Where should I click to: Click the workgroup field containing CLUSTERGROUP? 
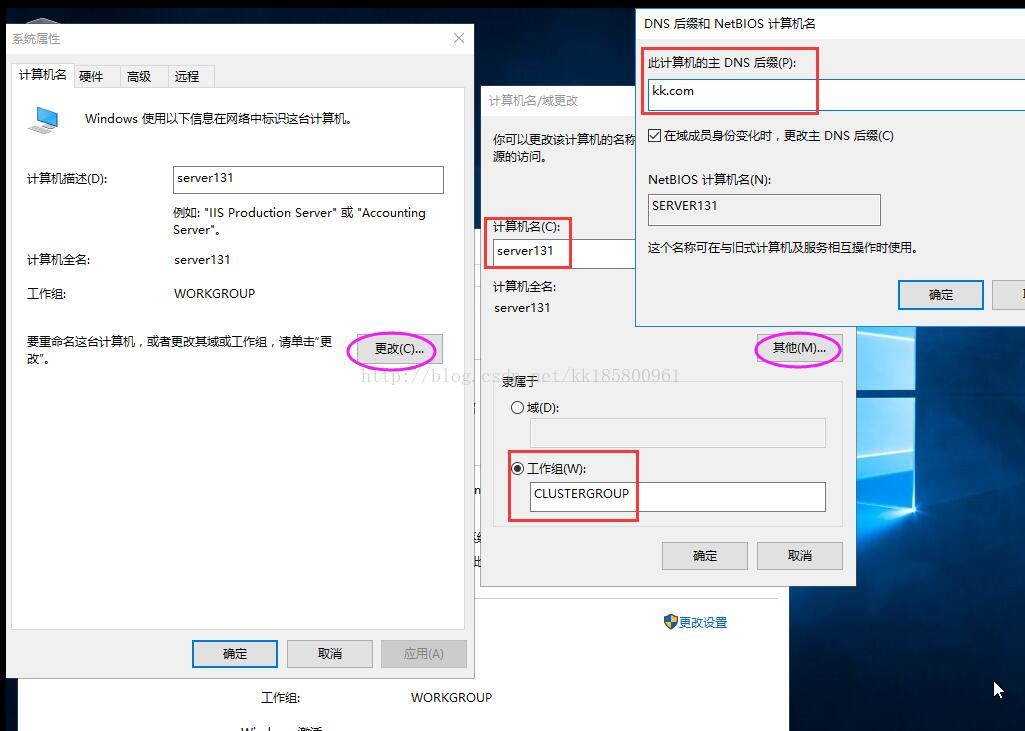pyautogui.click(x=678, y=496)
